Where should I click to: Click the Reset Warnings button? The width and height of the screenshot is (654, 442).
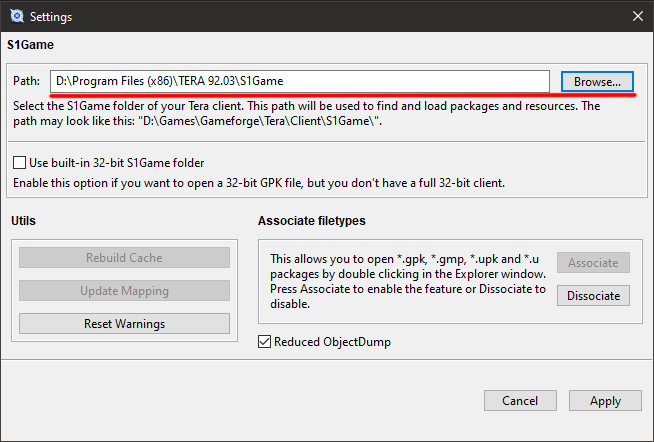(x=124, y=324)
